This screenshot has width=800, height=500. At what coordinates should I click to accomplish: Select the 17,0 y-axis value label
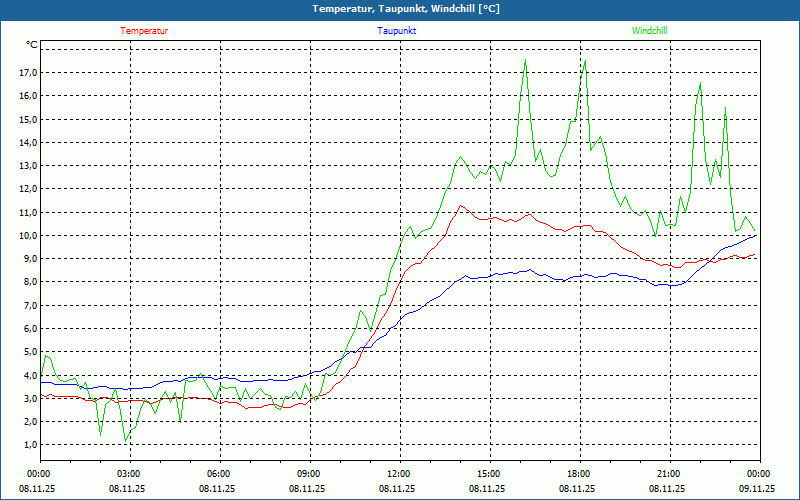click(28, 73)
